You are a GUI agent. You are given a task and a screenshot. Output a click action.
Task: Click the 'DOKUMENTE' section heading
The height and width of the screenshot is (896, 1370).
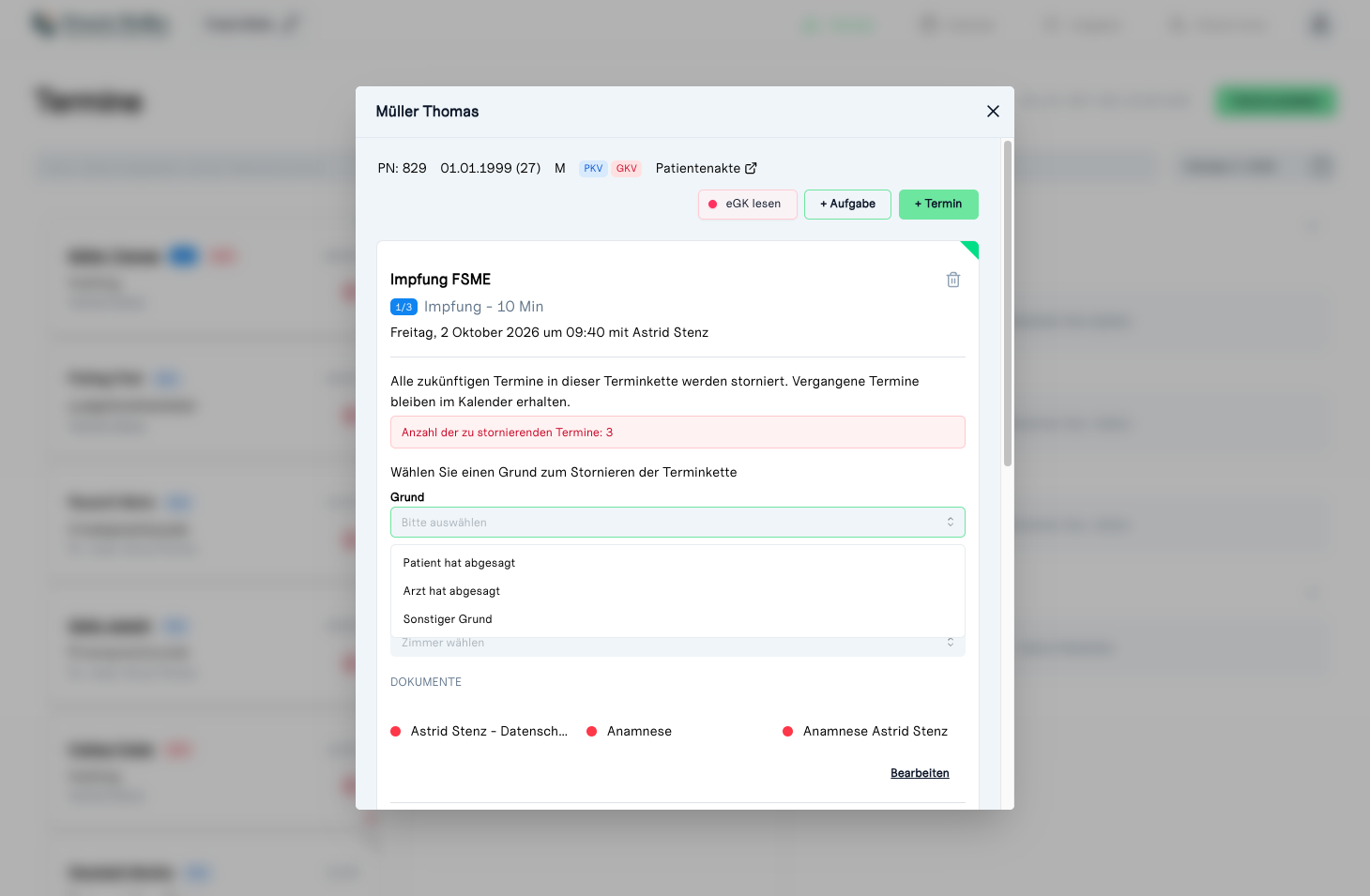pyautogui.click(x=426, y=682)
